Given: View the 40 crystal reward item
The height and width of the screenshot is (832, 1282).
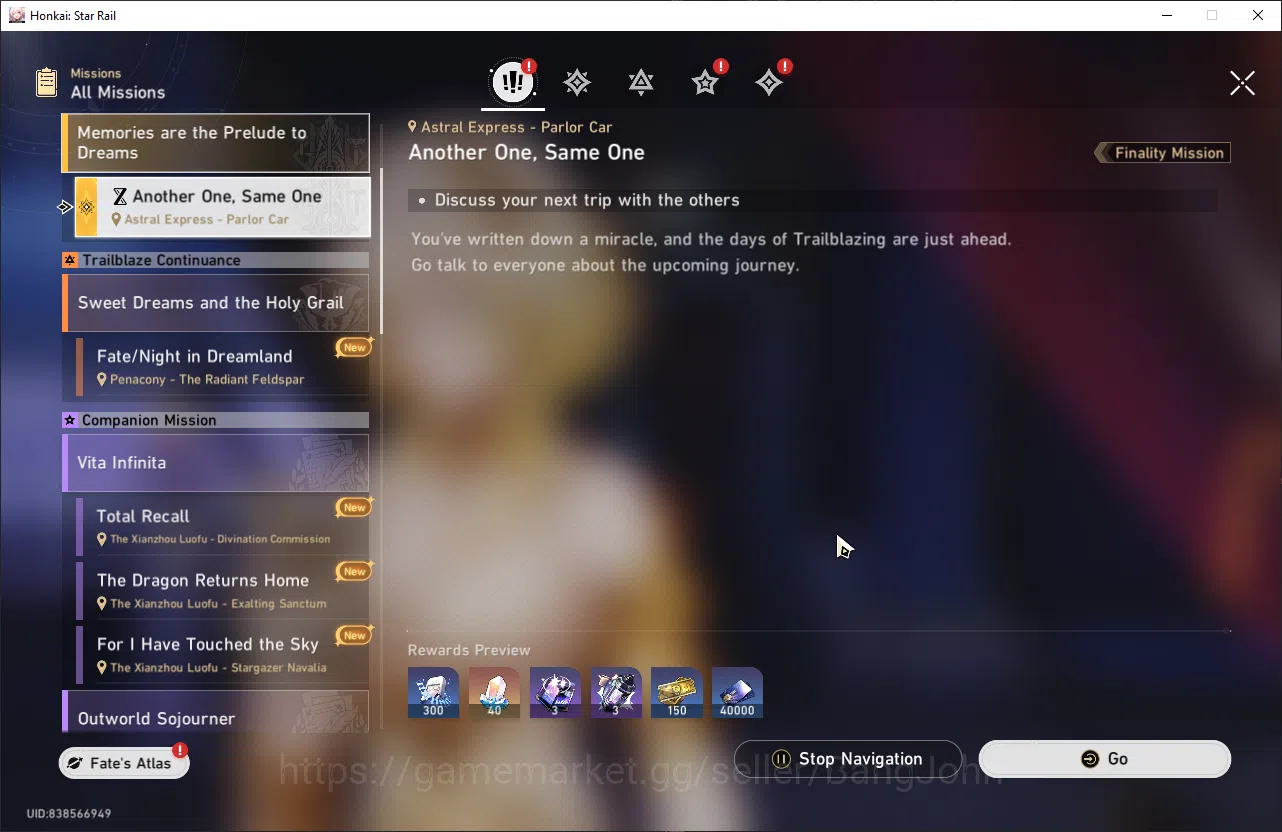Looking at the screenshot, I should coord(494,693).
